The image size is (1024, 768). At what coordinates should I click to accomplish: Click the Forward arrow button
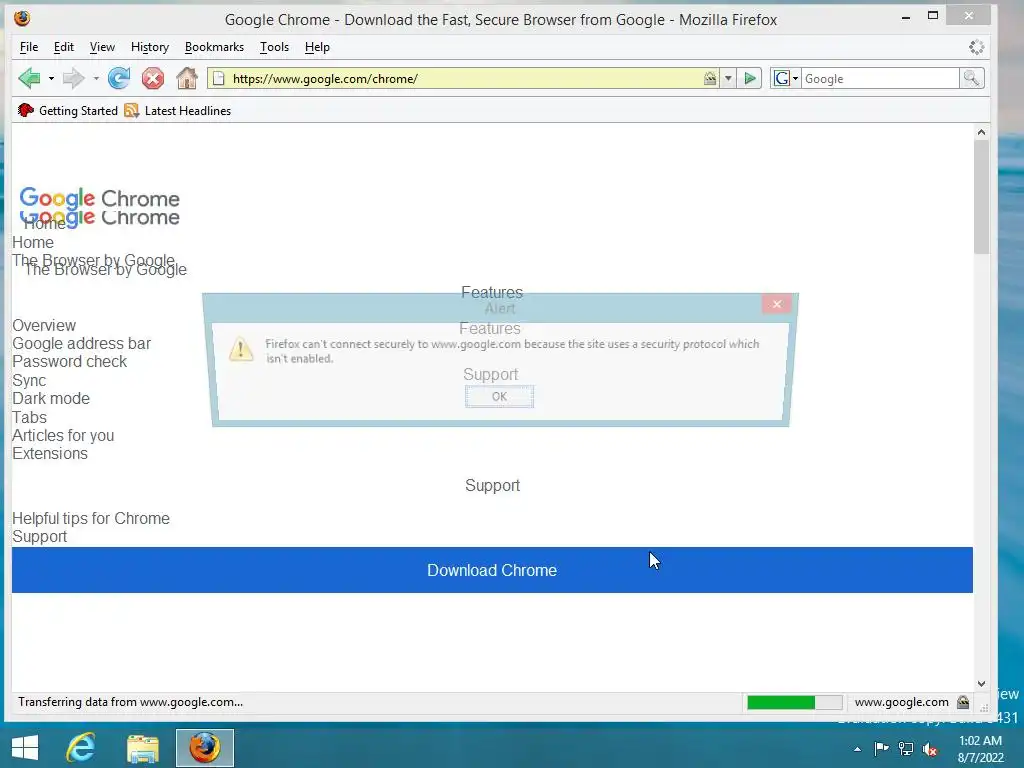click(74, 78)
